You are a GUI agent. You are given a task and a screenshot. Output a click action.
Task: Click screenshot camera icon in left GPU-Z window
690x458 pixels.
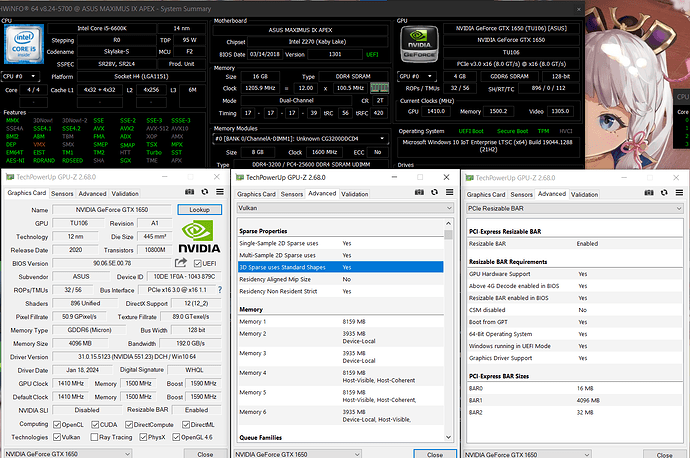[189, 192]
